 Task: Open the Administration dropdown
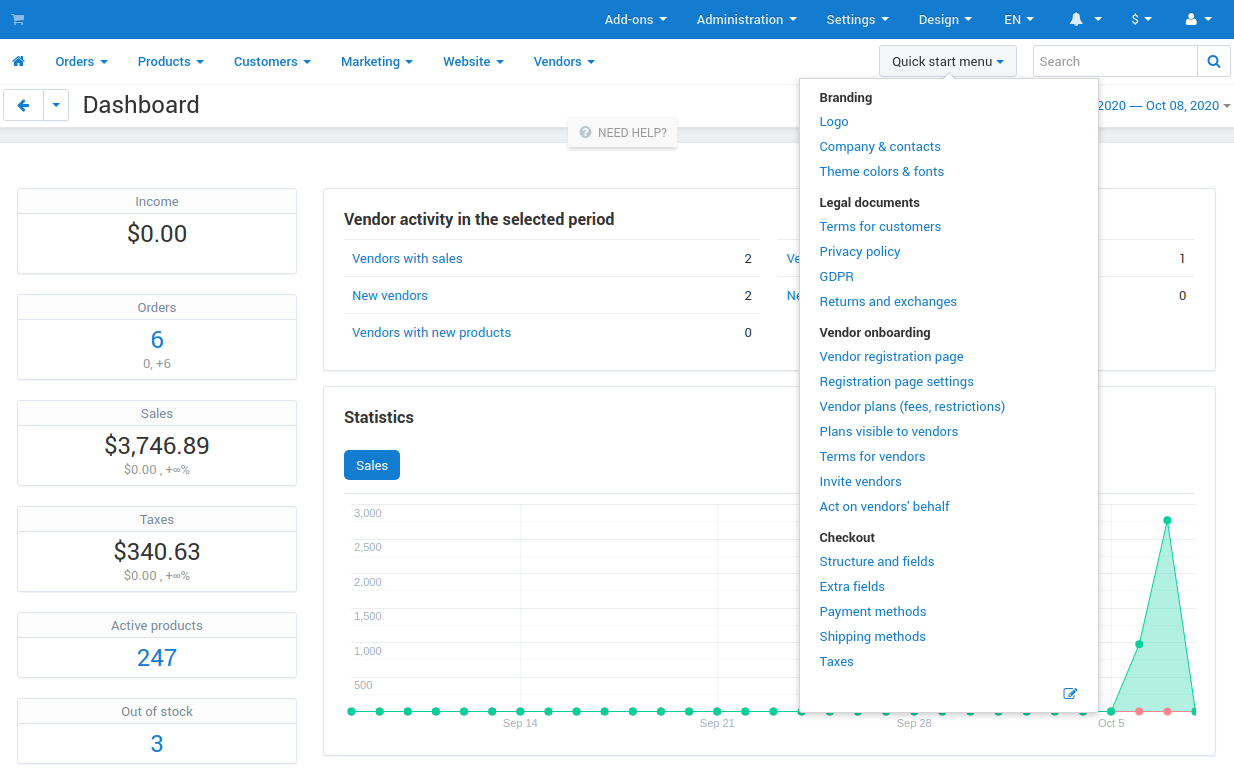[x=747, y=20]
